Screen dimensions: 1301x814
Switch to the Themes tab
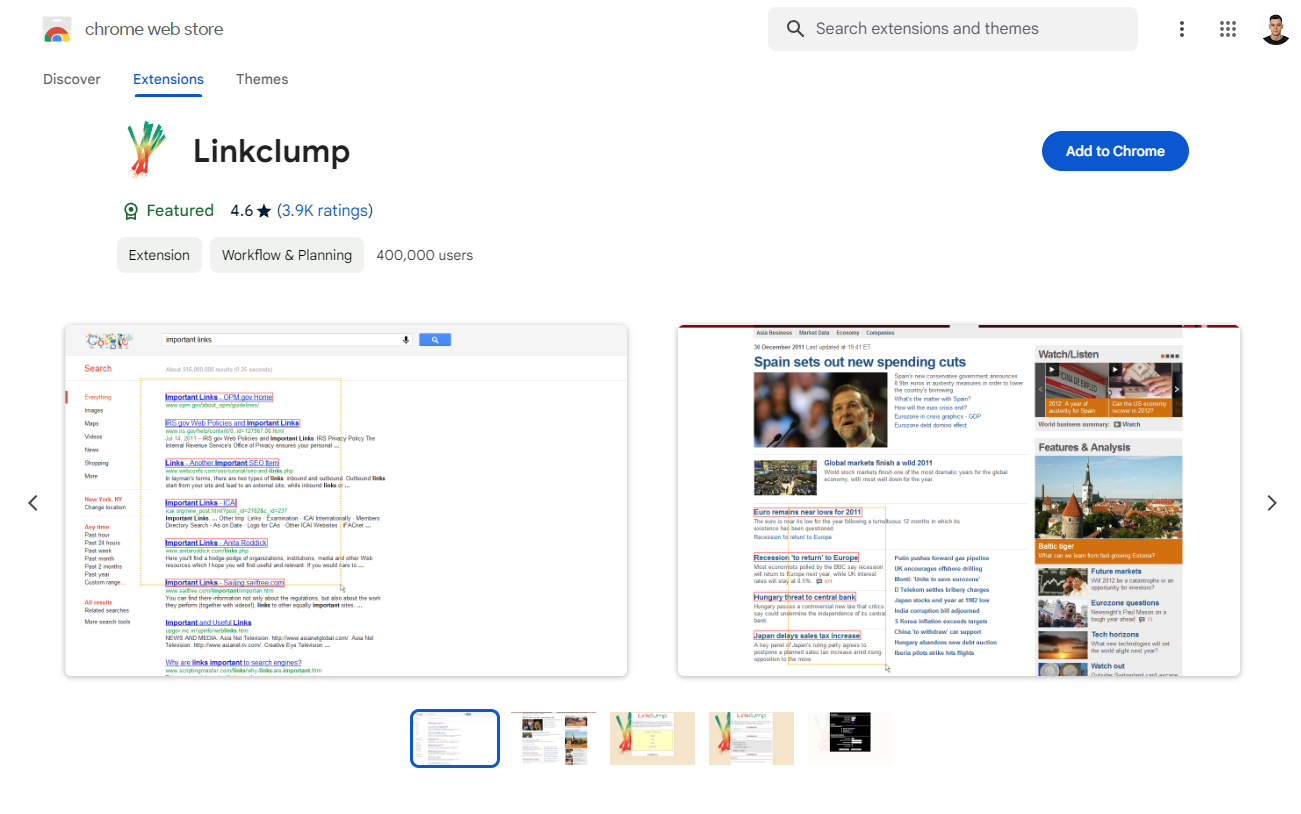coord(262,79)
